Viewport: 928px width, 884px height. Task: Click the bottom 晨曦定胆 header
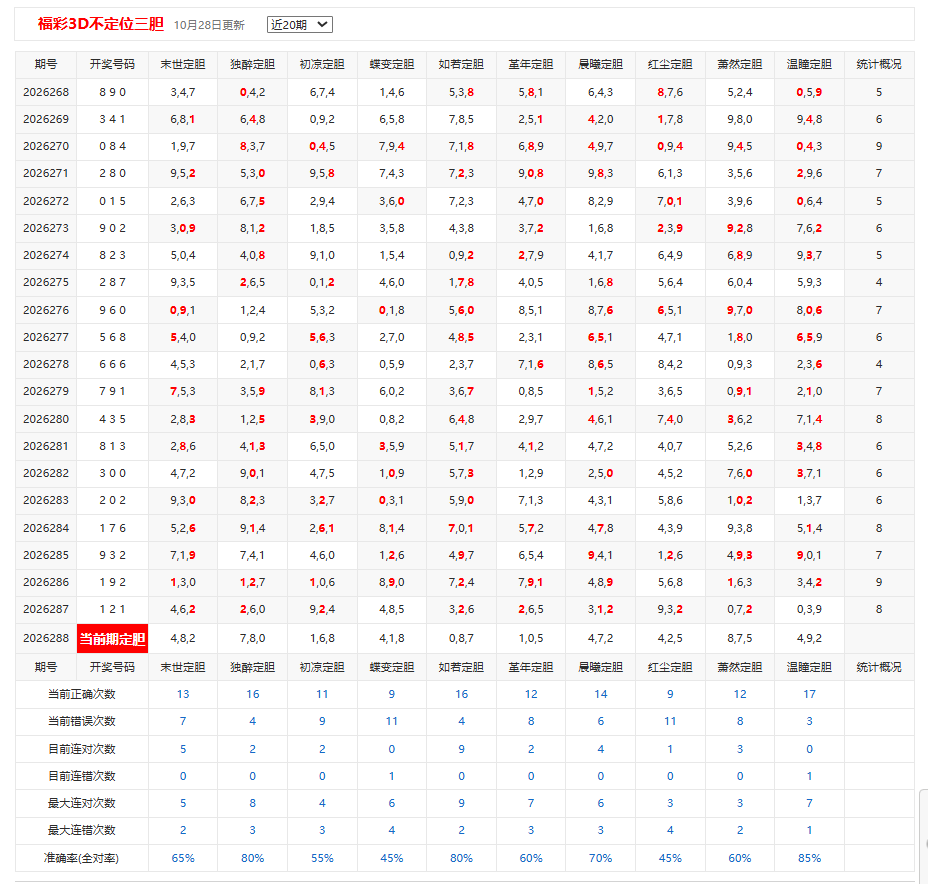[x=601, y=667]
